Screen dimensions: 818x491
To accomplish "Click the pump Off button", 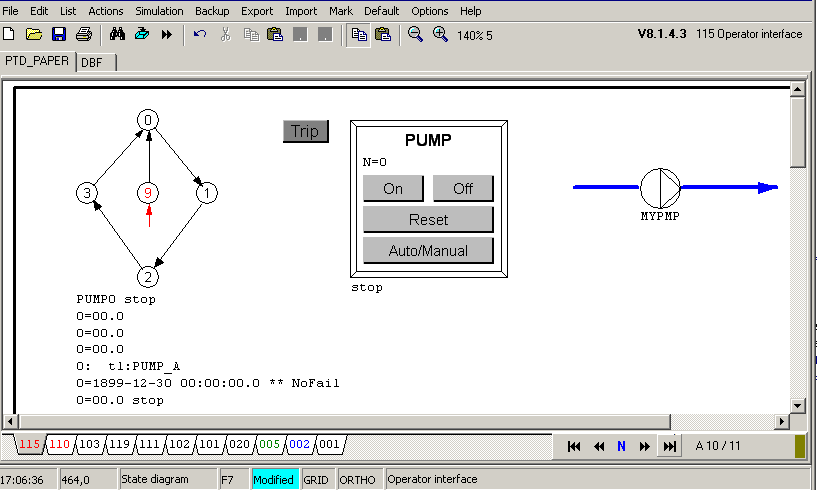I will pyautogui.click(x=463, y=188).
